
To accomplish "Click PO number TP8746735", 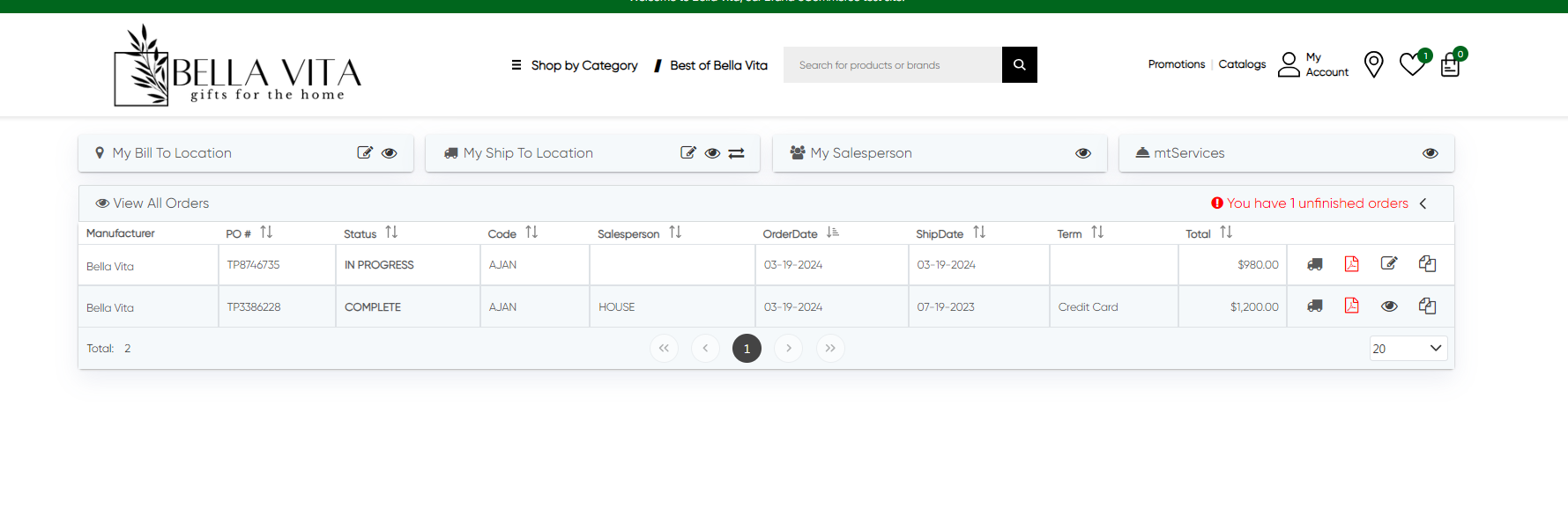I will [253, 265].
